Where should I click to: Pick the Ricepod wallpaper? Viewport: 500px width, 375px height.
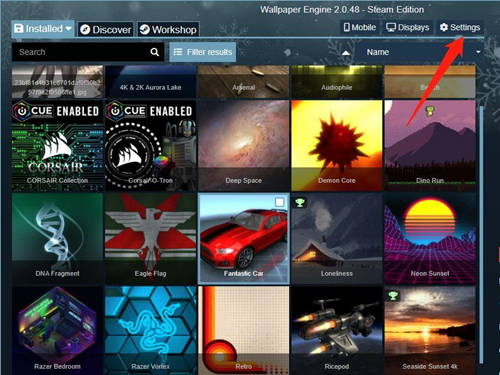[337, 331]
